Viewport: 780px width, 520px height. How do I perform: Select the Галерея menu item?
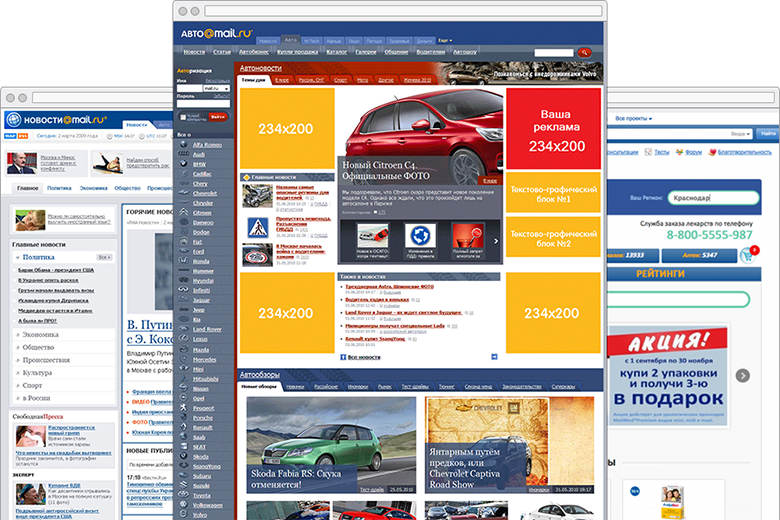click(x=366, y=52)
